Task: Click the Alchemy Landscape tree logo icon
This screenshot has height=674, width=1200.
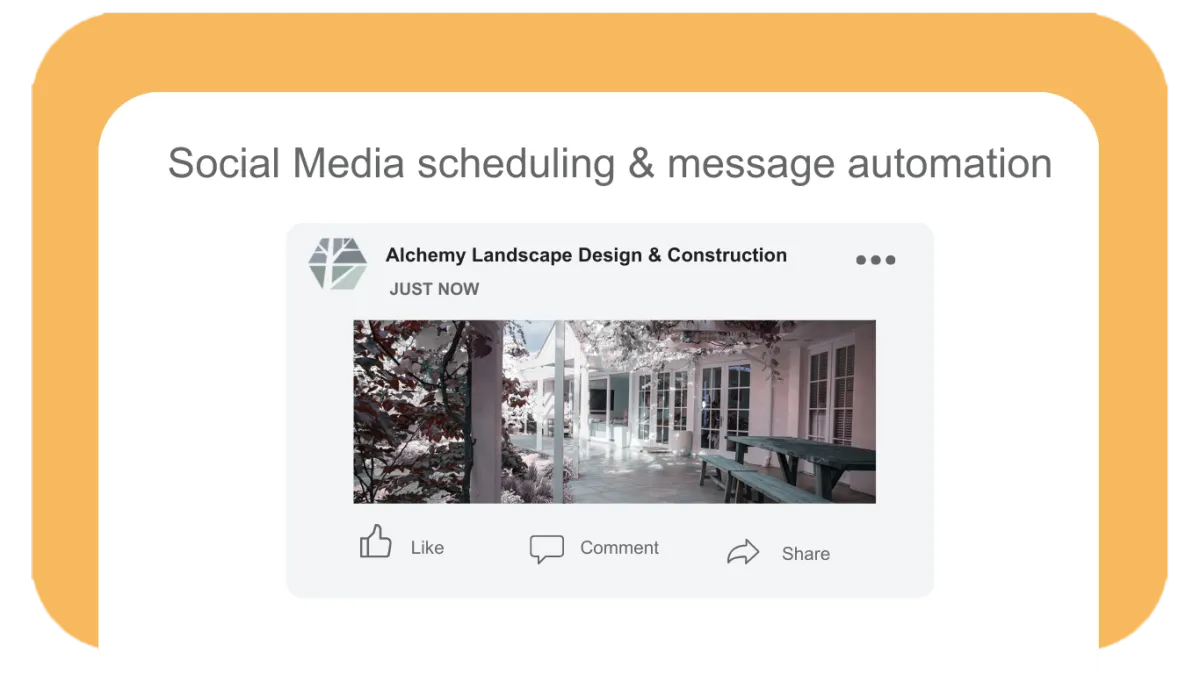Action: 338,264
